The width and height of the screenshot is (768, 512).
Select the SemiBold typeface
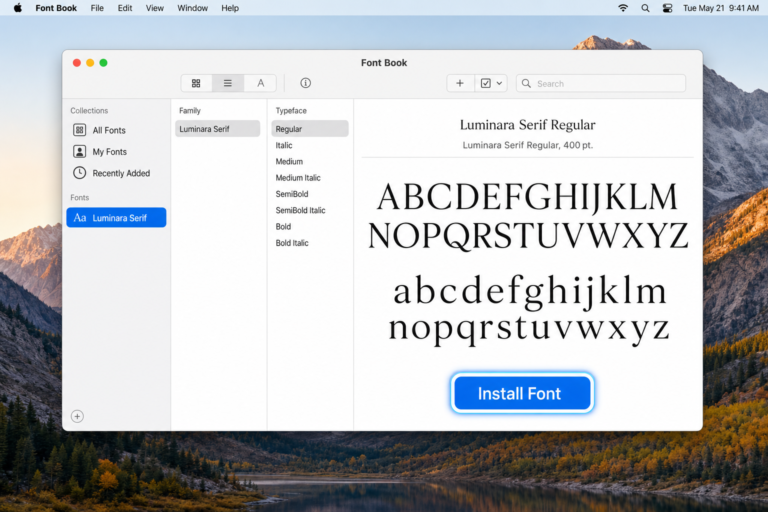tap(292, 194)
